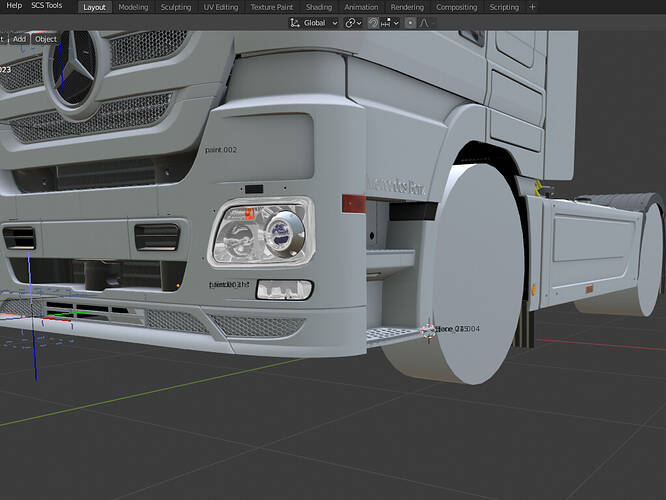Viewport: 666px width, 500px height.
Task: Open the Texture Paint workspace tab
Action: coord(272,7)
